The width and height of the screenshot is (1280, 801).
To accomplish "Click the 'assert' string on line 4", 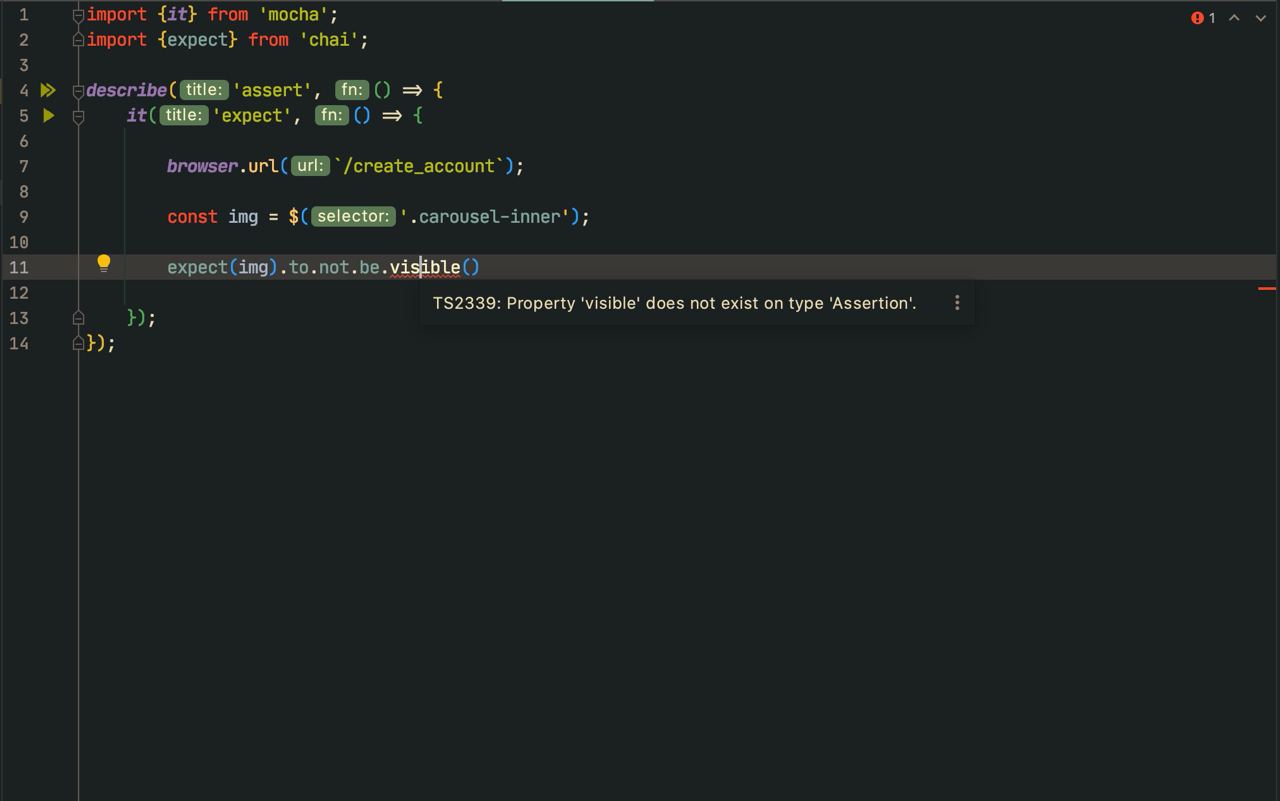I will click(x=272, y=90).
